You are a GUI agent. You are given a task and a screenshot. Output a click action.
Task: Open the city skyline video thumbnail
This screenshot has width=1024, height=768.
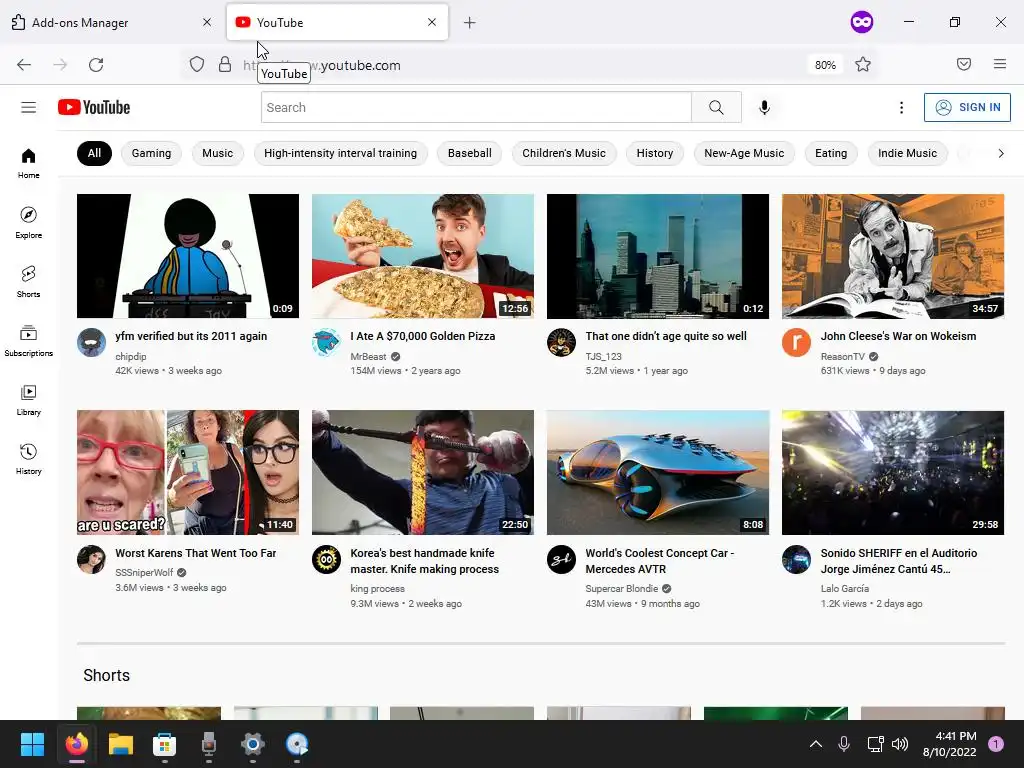coord(658,256)
